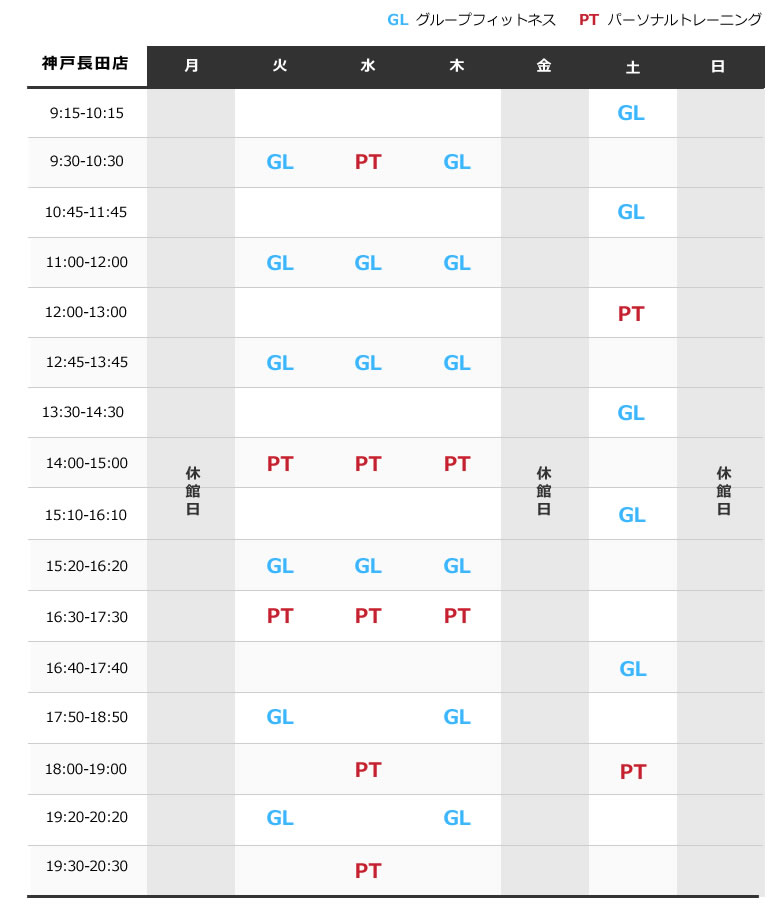The height and width of the screenshot is (910, 775).
Task: Click the Saturday 9:15-10:15 GL class
Action: [x=631, y=113]
